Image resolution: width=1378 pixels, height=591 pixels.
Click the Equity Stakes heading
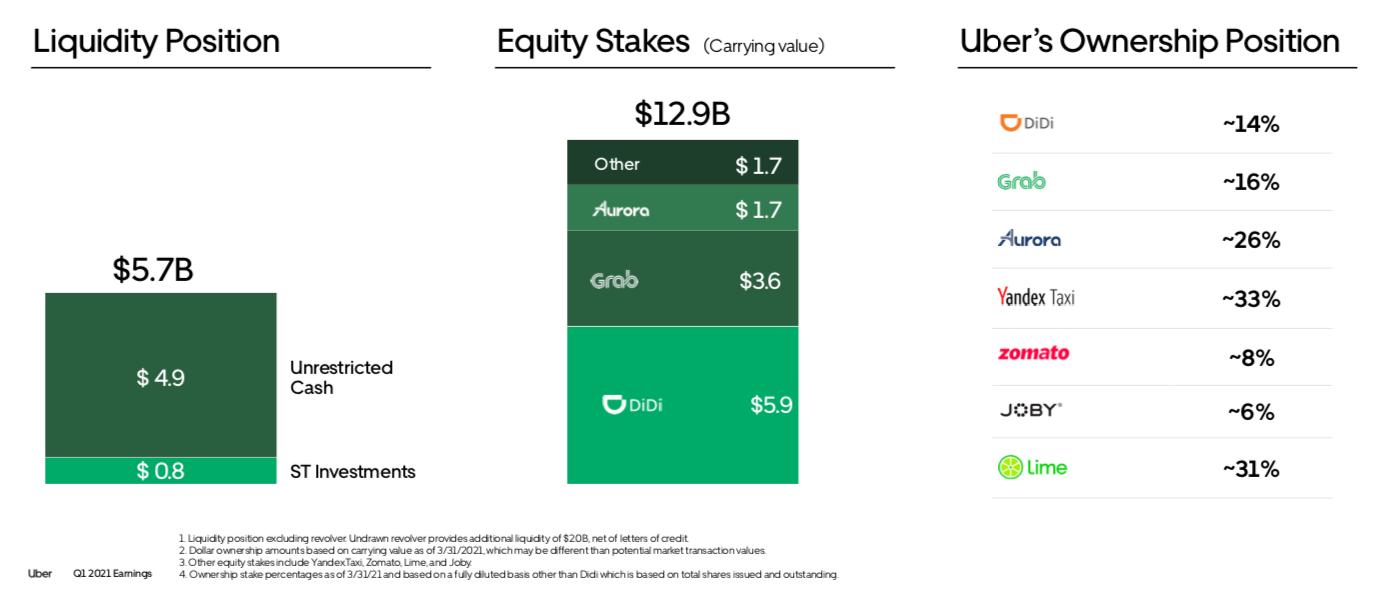tap(593, 41)
